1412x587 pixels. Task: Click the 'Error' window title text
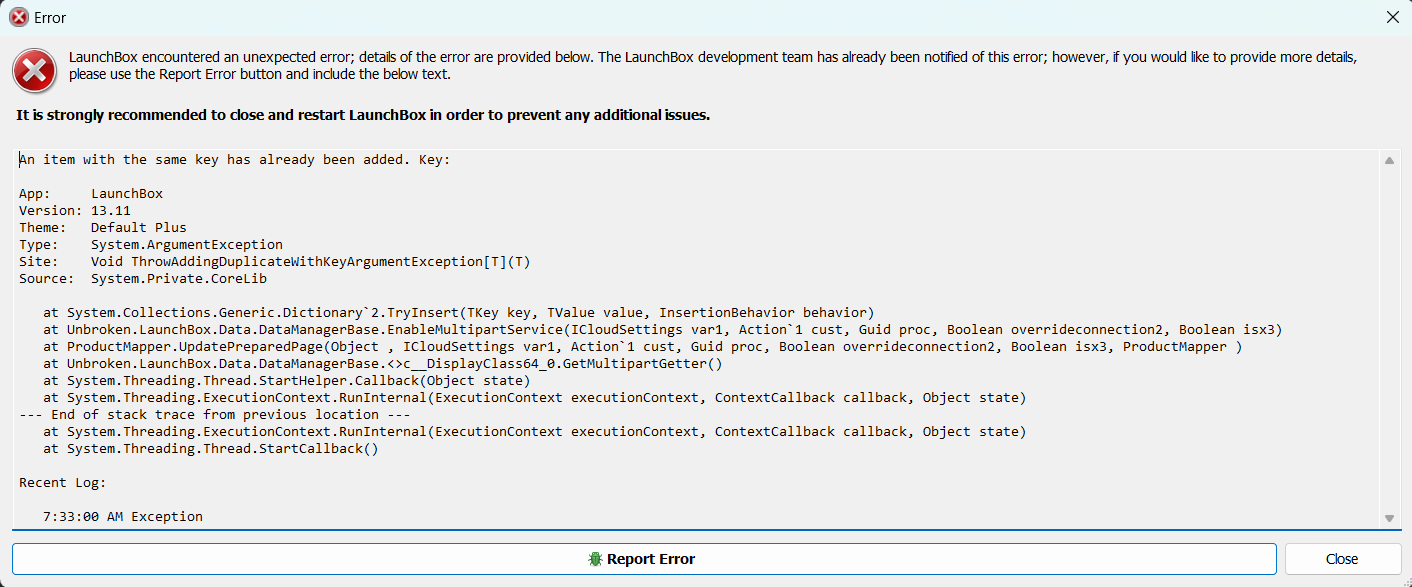[51, 17]
